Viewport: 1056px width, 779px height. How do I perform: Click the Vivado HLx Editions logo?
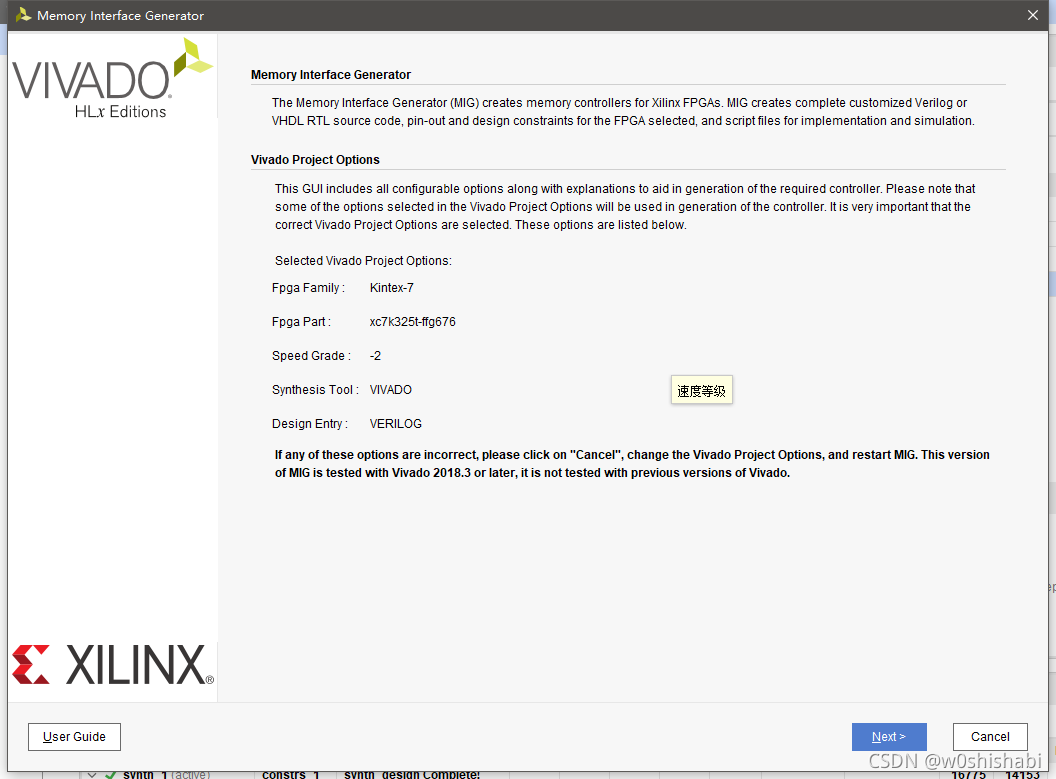click(x=112, y=79)
